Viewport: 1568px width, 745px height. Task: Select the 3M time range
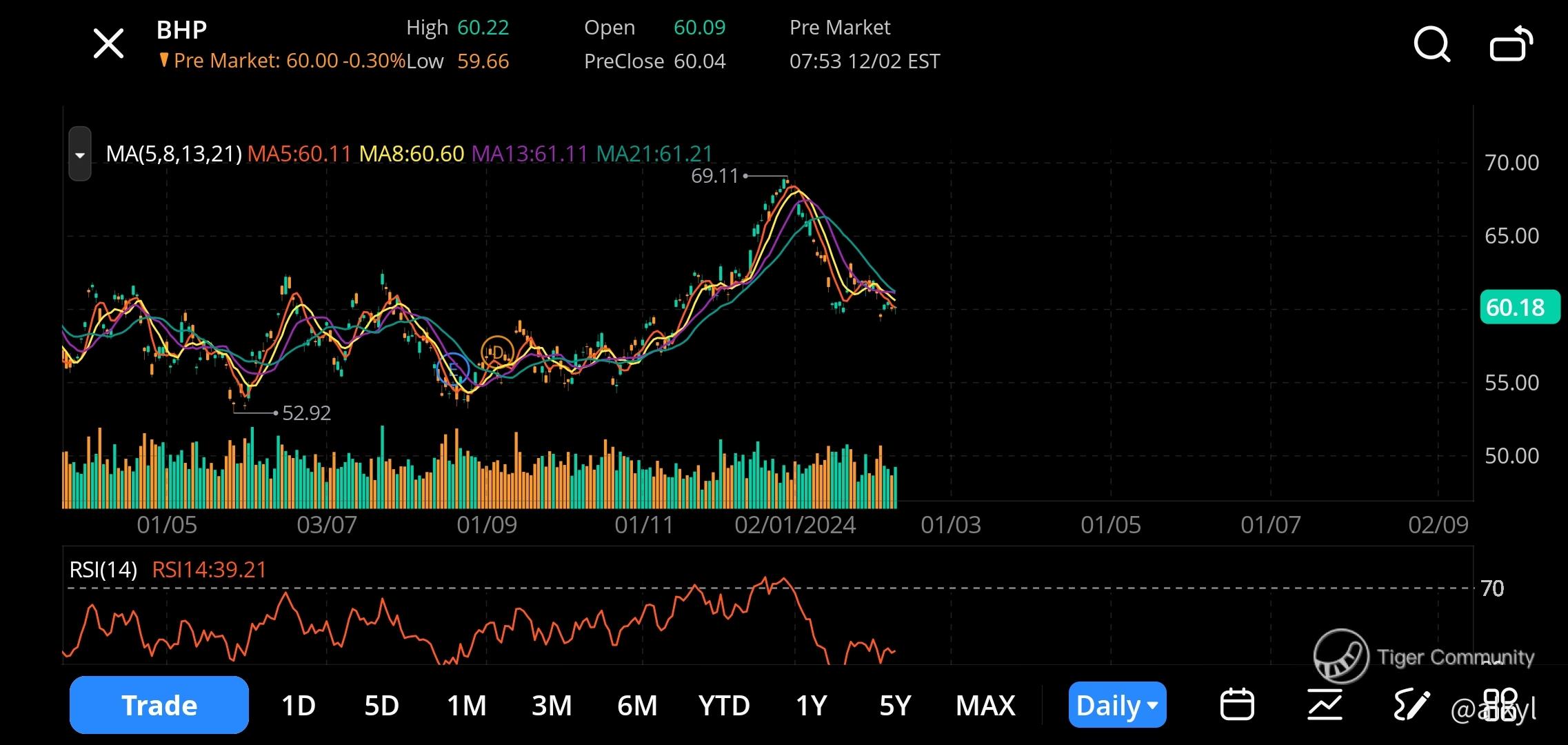552,705
